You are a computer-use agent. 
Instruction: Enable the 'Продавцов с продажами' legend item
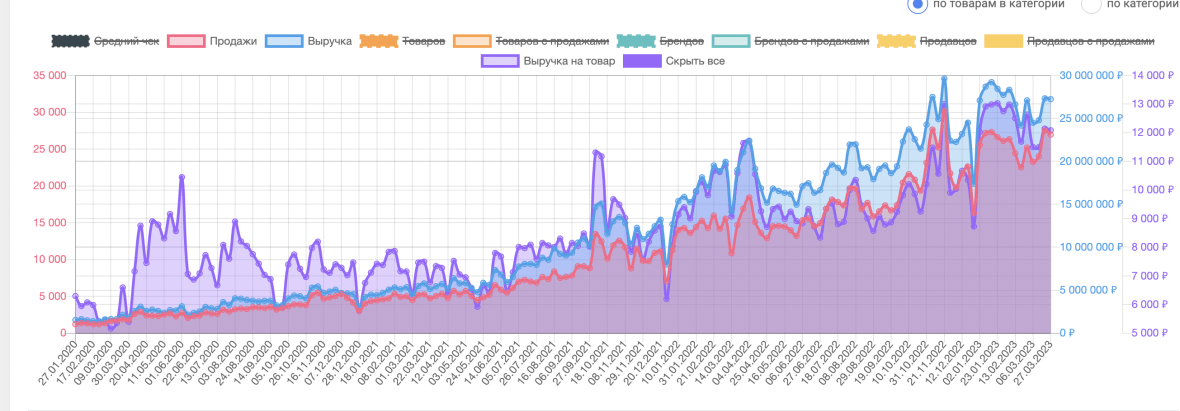(1069, 41)
